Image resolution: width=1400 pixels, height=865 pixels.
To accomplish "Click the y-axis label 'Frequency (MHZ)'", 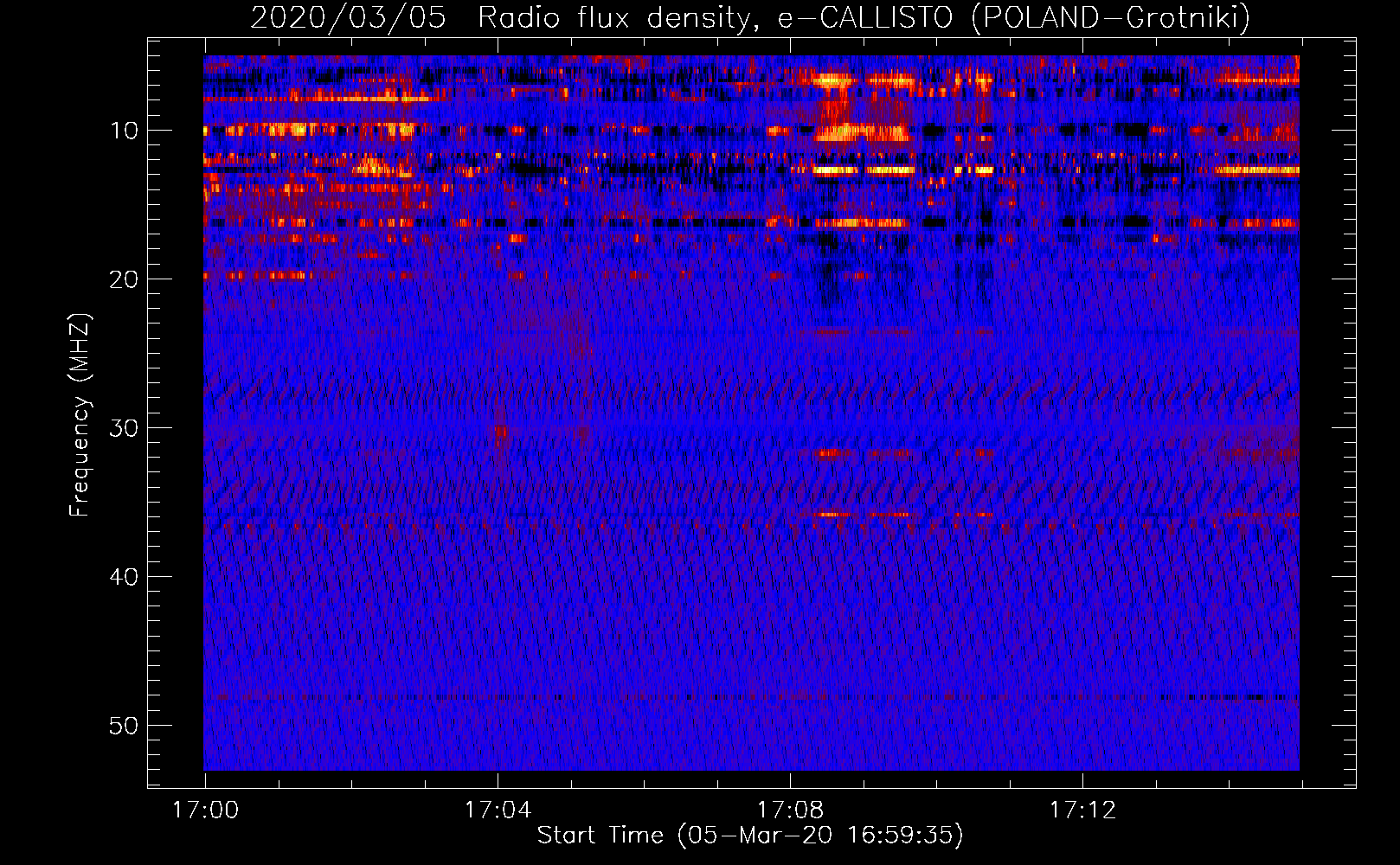I will click(80, 414).
